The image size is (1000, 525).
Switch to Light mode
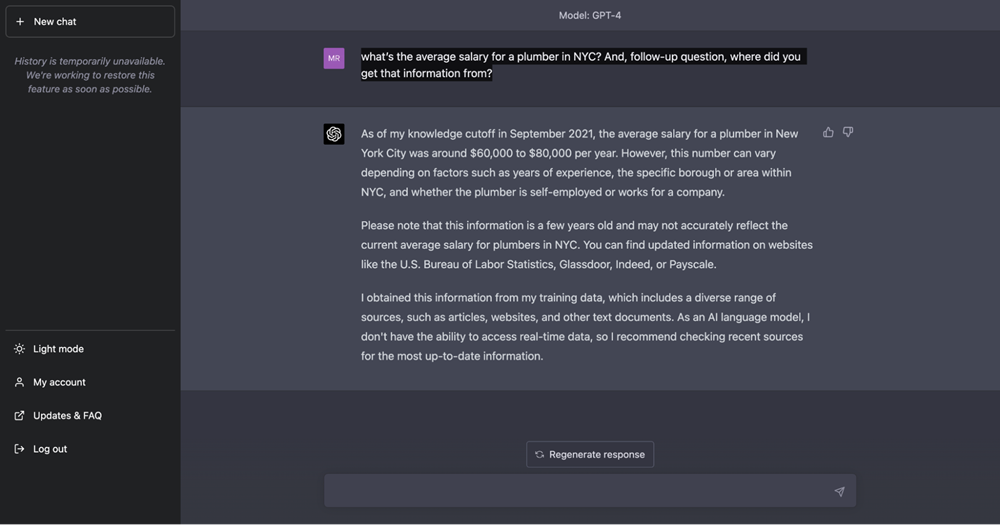(x=58, y=349)
